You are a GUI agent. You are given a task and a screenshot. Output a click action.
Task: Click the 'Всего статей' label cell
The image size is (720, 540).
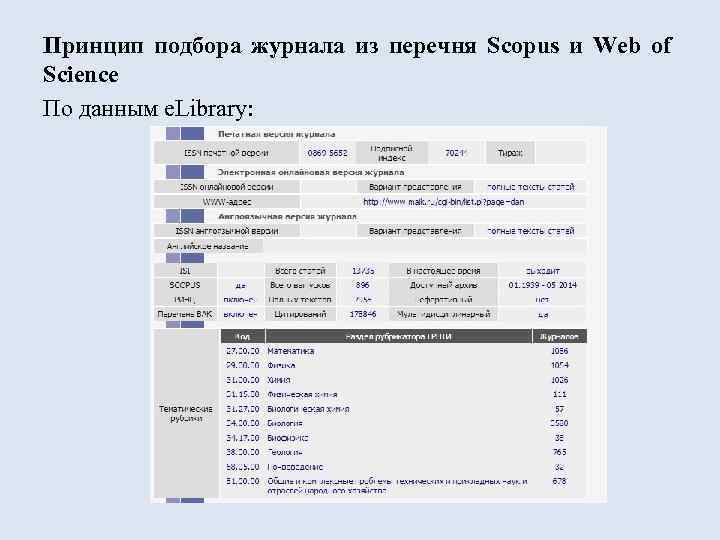[x=300, y=271]
